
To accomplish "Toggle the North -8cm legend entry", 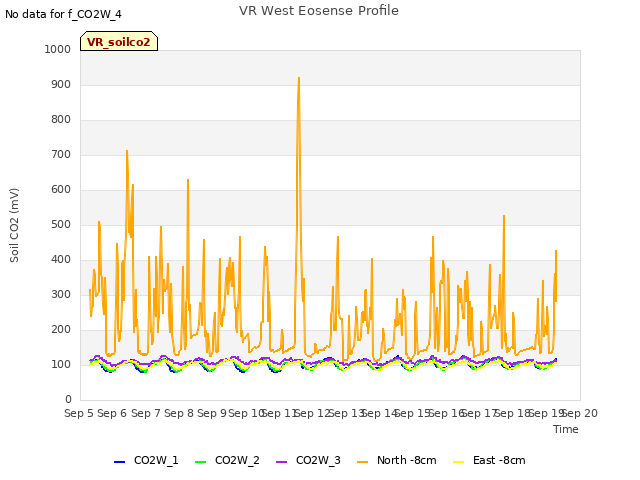I will 397,460.
